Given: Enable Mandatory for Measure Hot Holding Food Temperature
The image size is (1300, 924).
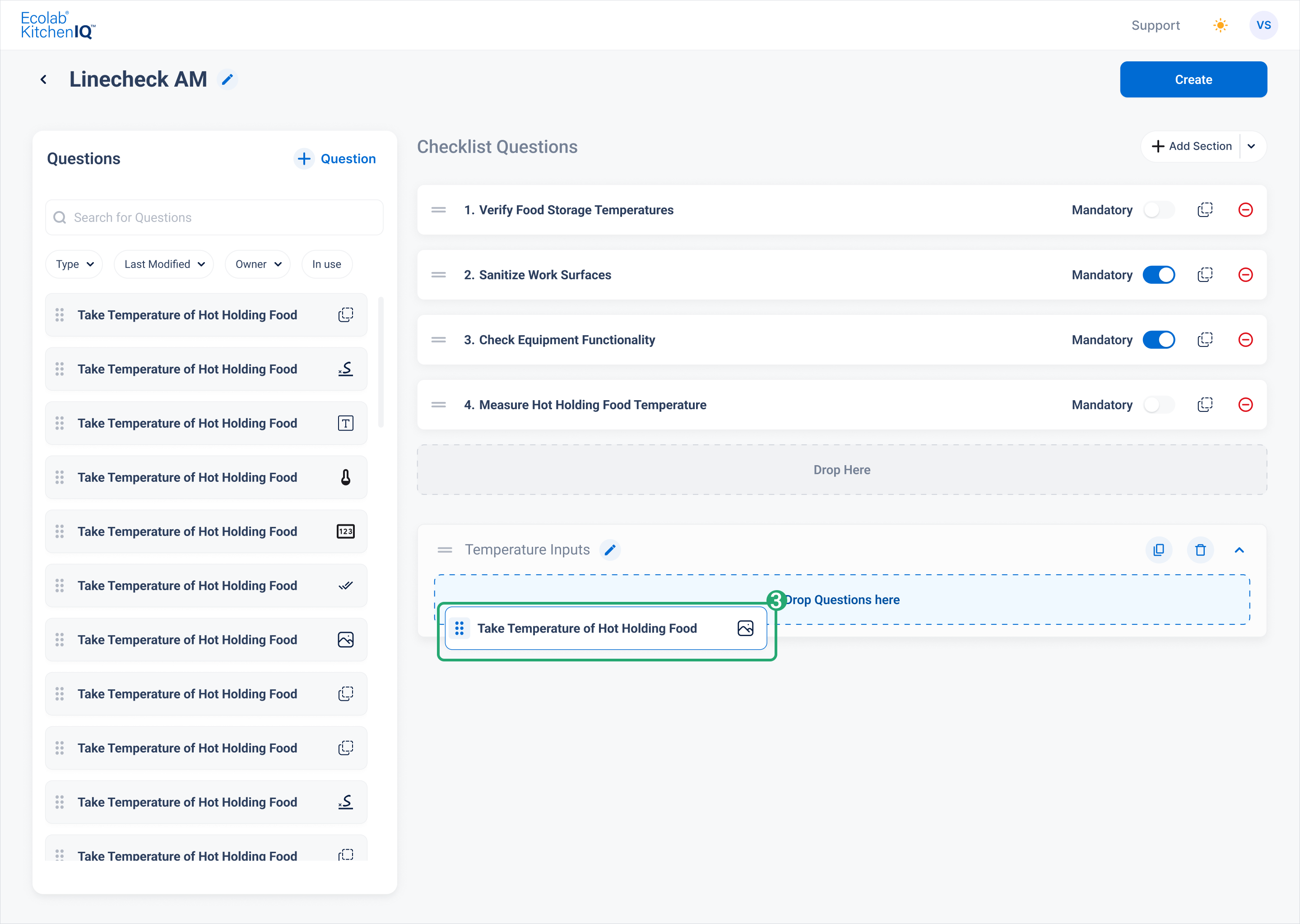Looking at the screenshot, I should [1159, 405].
